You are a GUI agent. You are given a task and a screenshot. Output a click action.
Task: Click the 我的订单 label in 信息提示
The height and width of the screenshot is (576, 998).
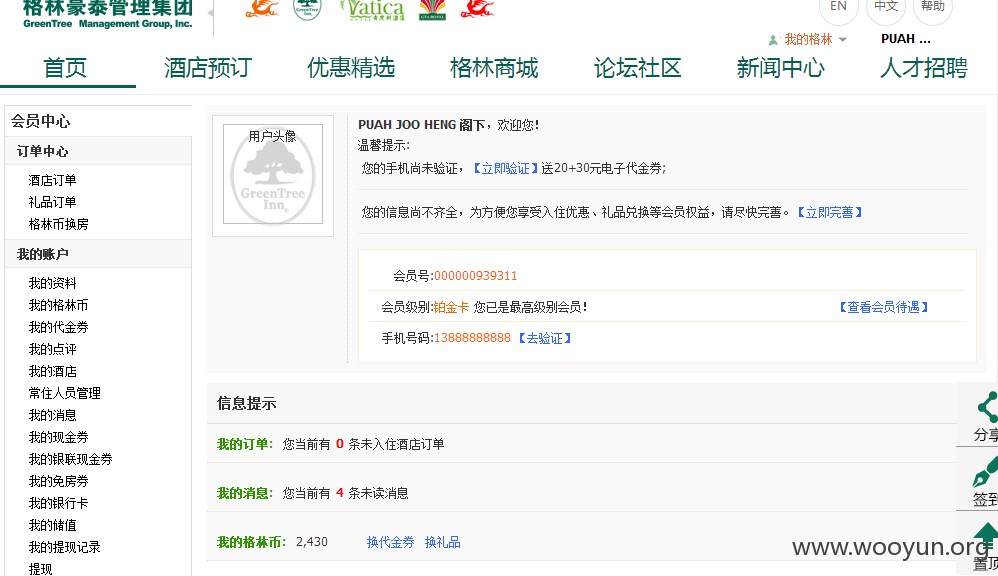(x=245, y=444)
